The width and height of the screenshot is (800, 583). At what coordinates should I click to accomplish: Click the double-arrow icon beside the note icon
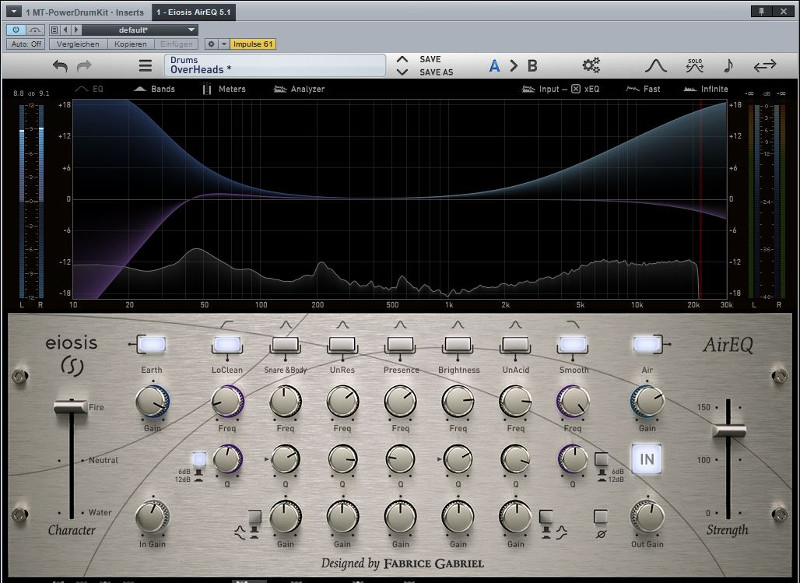pyautogui.click(x=765, y=66)
